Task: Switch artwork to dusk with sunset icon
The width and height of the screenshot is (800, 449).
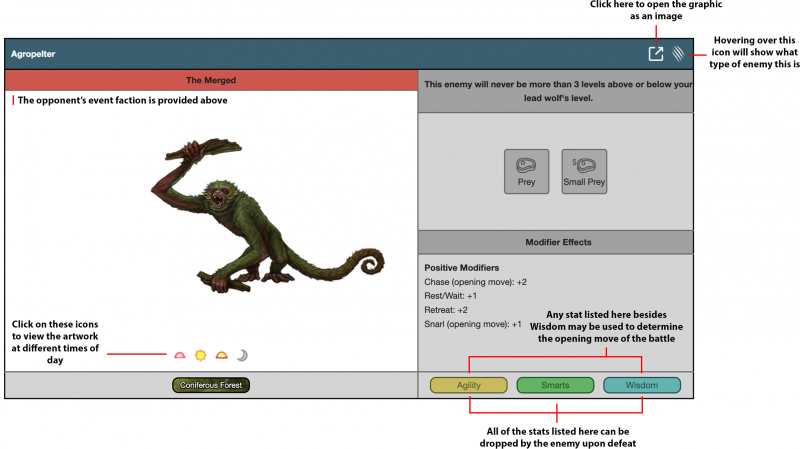Action: coord(221,355)
